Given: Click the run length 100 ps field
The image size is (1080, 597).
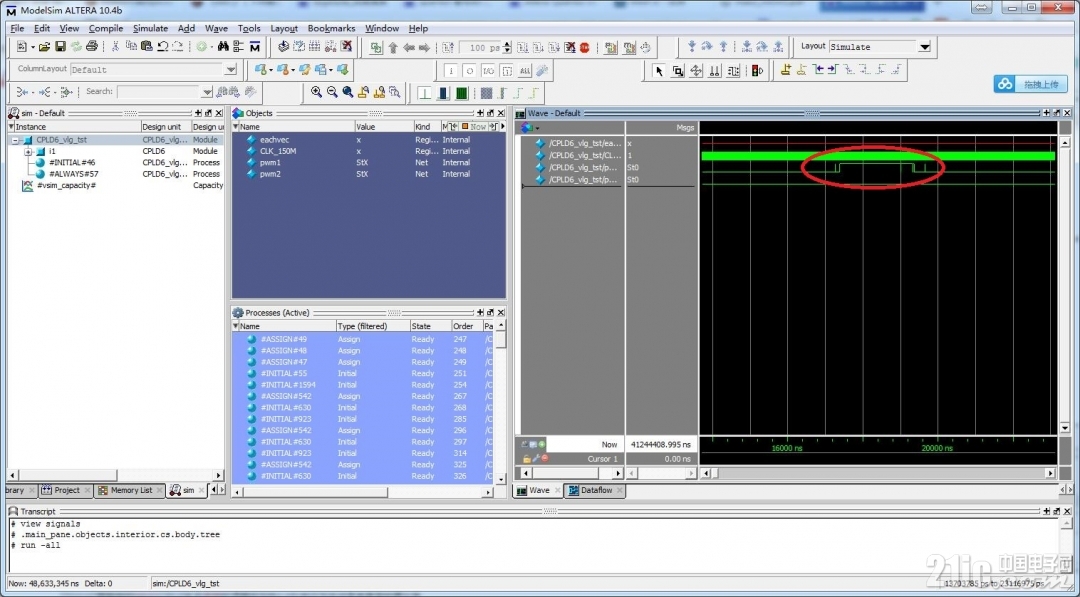Looking at the screenshot, I should [x=481, y=48].
